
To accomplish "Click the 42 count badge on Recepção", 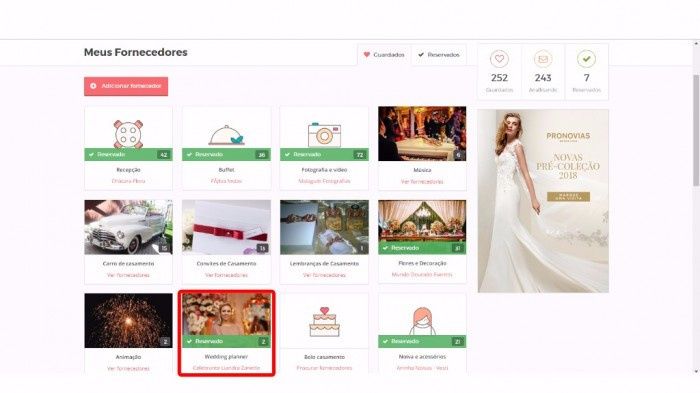I will pyautogui.click(x=163, y=155).
